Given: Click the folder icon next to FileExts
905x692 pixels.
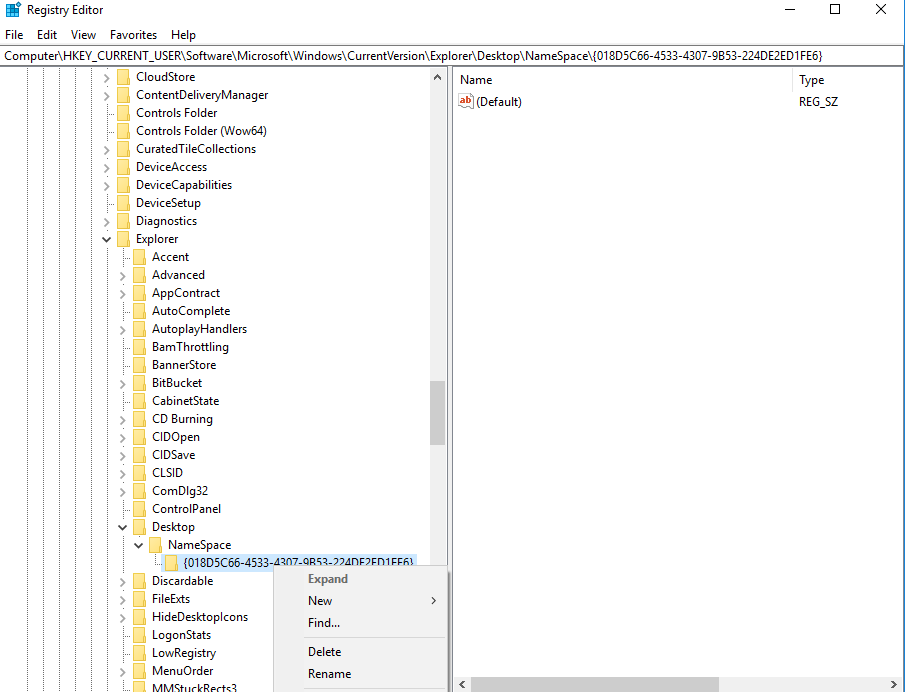Looking at the screenshot, I should coord(139,598).
